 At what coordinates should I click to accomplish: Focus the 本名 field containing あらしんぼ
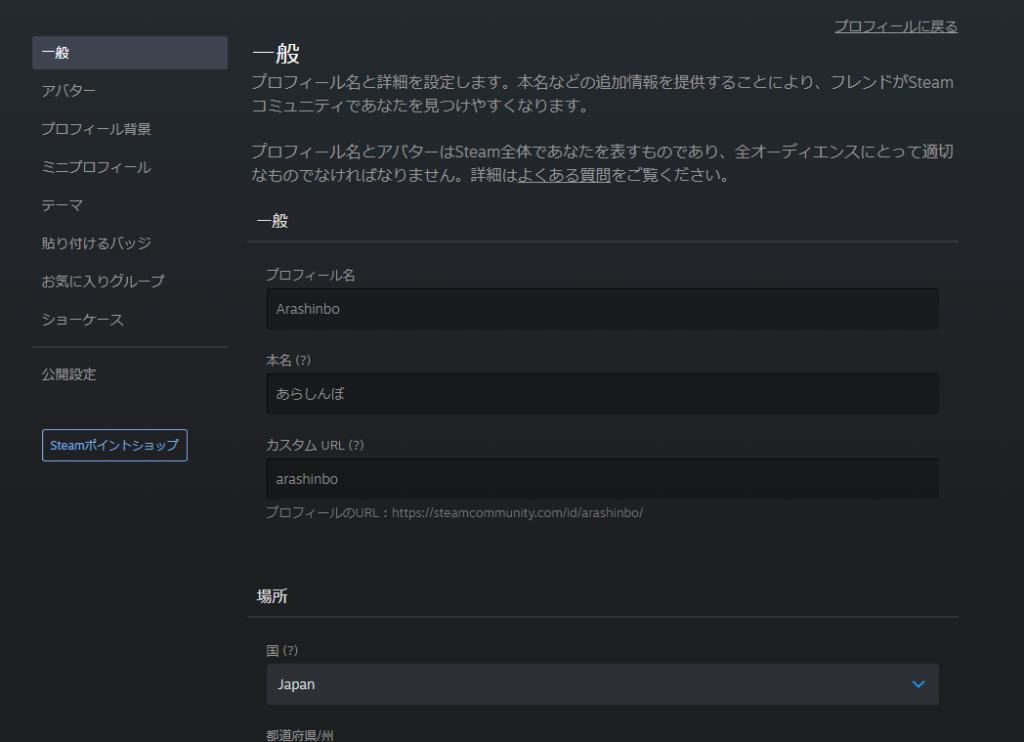[x=602, y=394]
